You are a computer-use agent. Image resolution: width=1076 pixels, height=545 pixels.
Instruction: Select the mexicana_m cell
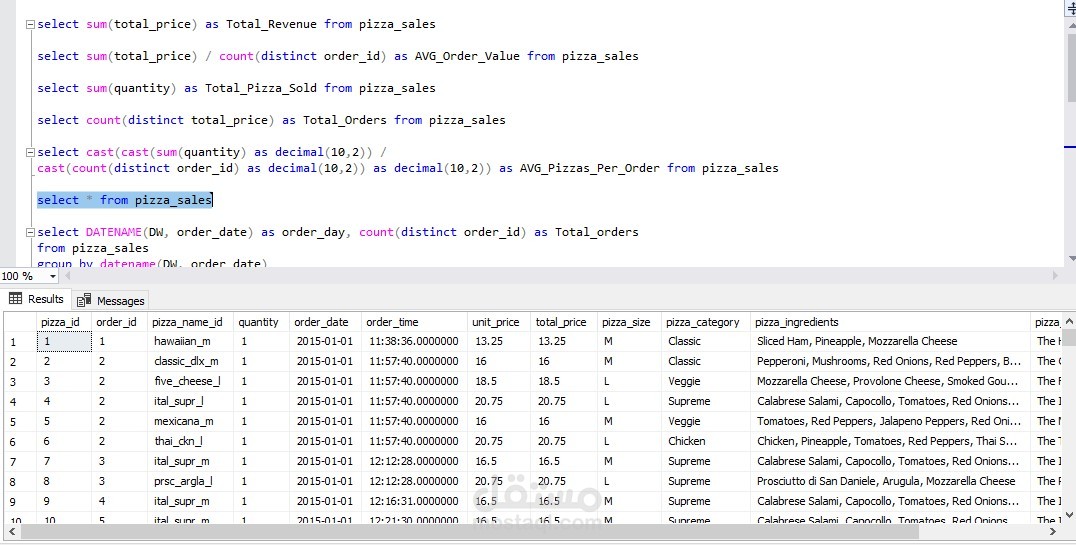pos(190,421)
